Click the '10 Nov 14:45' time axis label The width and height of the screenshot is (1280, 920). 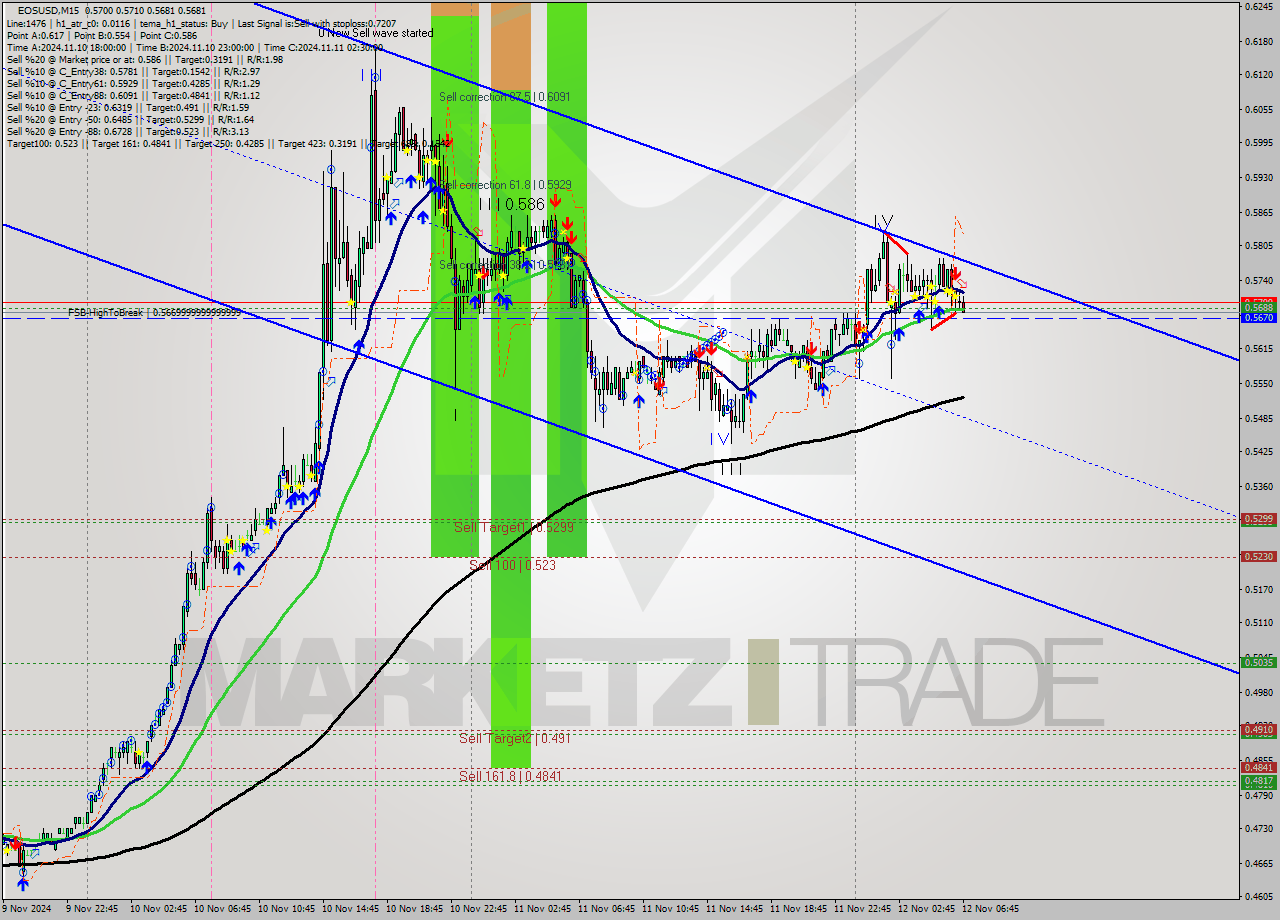coord(352,909)
